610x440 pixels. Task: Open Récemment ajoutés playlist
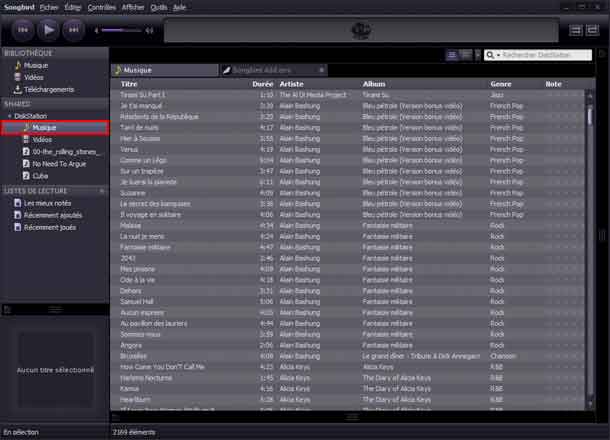click(x=53, y=215)
